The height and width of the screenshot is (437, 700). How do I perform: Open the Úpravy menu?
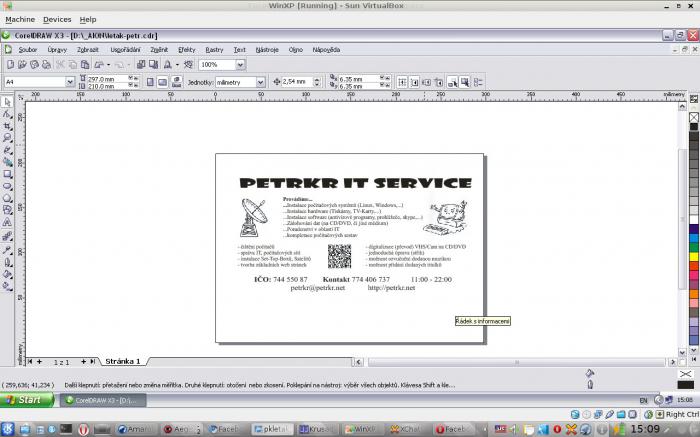click(x=57, y=50)
